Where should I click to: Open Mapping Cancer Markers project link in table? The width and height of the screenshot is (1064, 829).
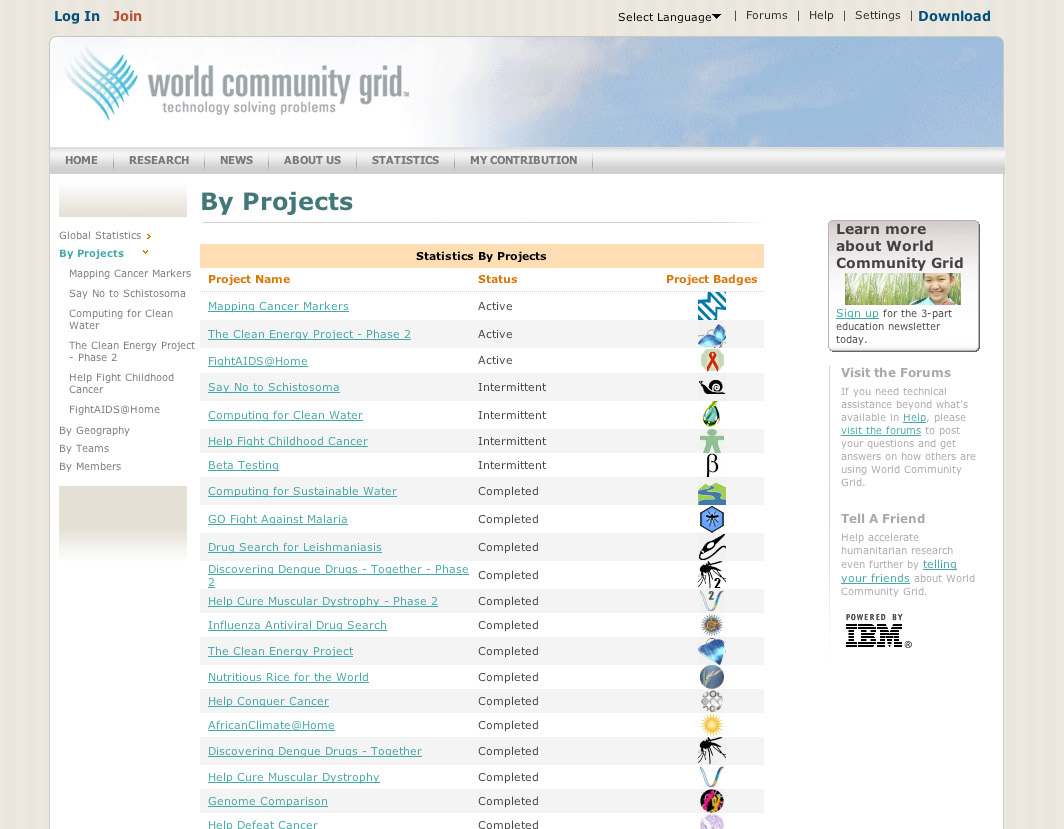click(x=278, y=306)
